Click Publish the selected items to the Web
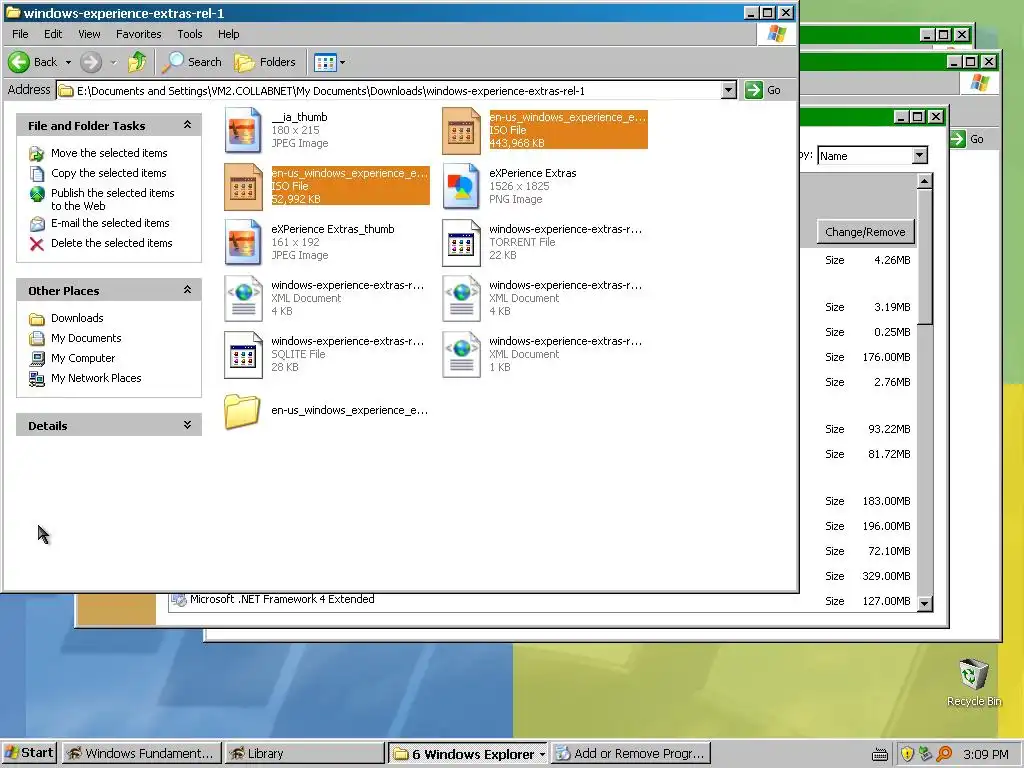This screenshot has width=1024, height=768. click(x=112, y=199)
